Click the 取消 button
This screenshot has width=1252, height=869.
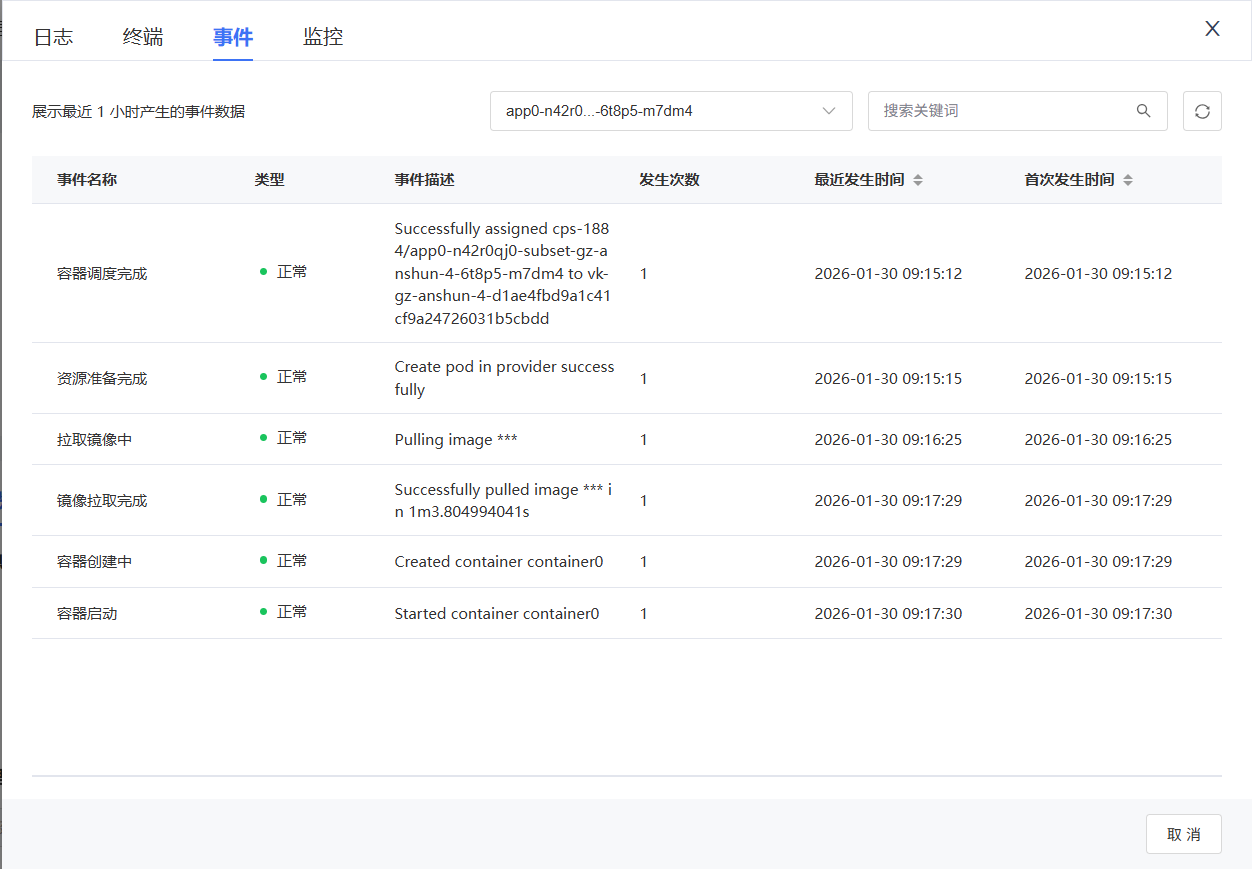point(1183,834)
